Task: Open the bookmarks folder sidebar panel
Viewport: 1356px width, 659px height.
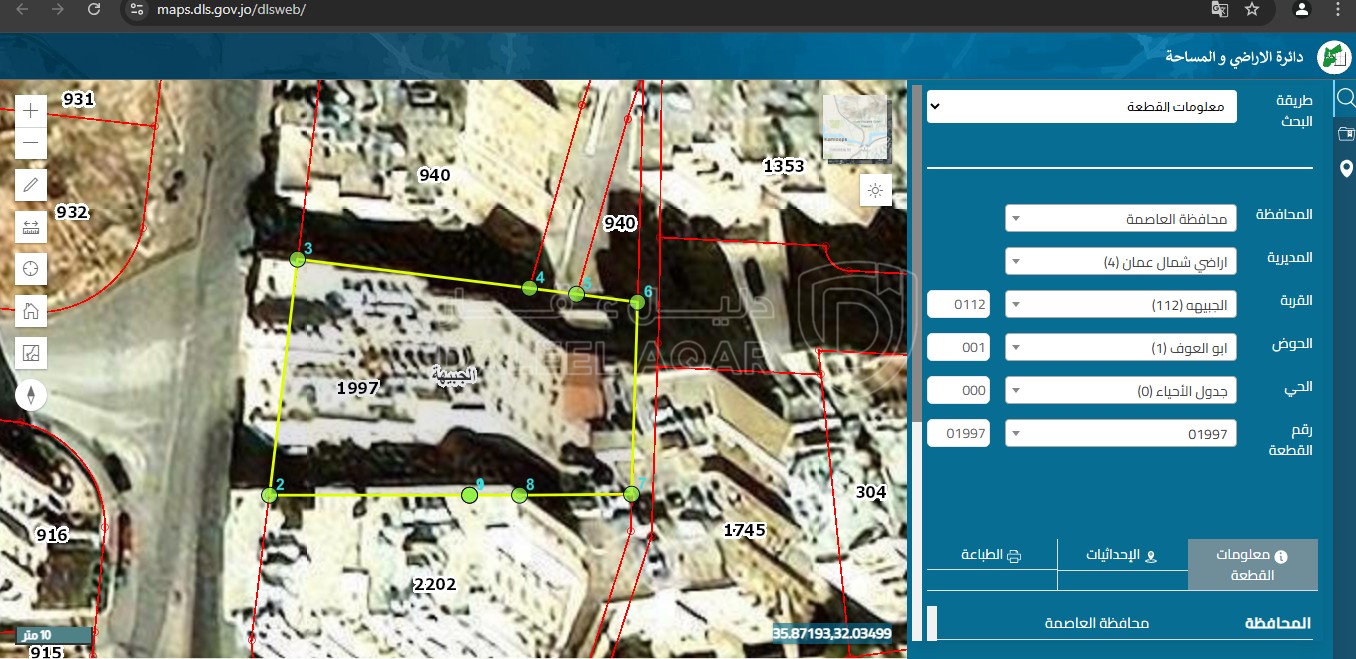Action: tap(1345, 134)
